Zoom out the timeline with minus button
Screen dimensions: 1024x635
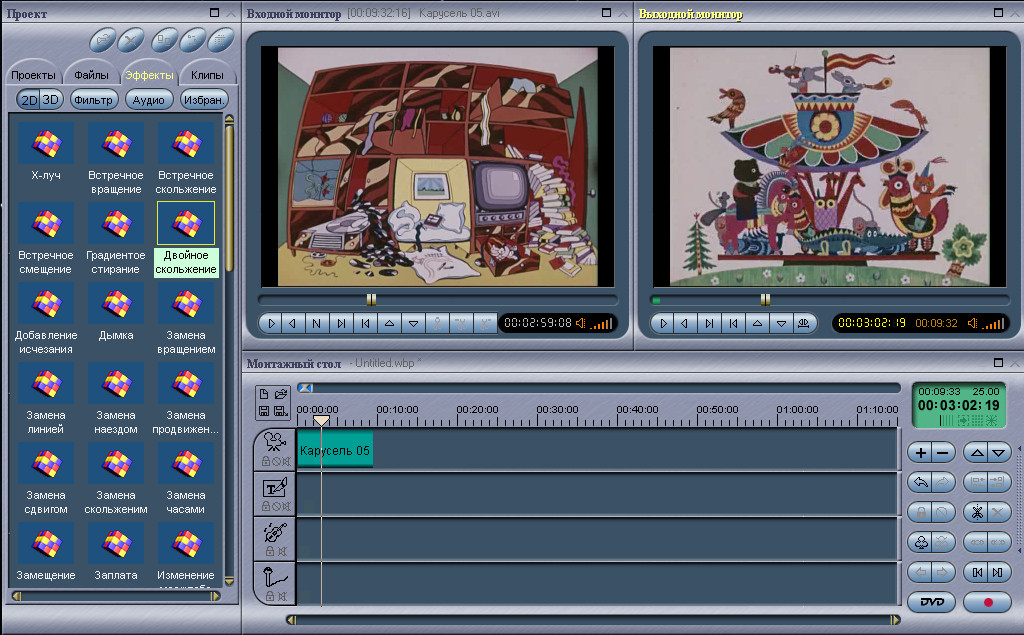click(943, 453)
